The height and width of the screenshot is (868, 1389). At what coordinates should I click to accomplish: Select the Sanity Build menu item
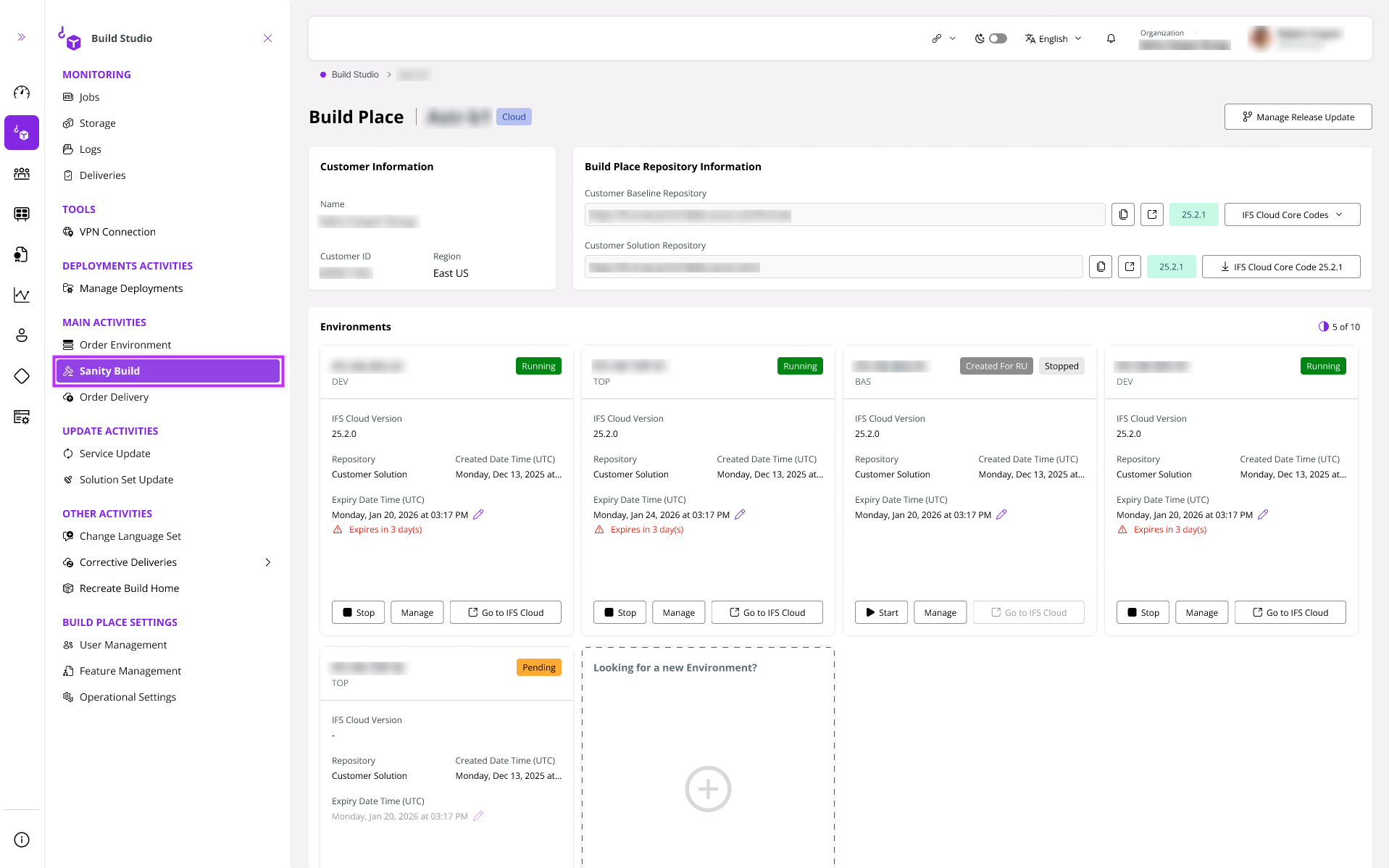pyautogui.click(x=168, y=371)
